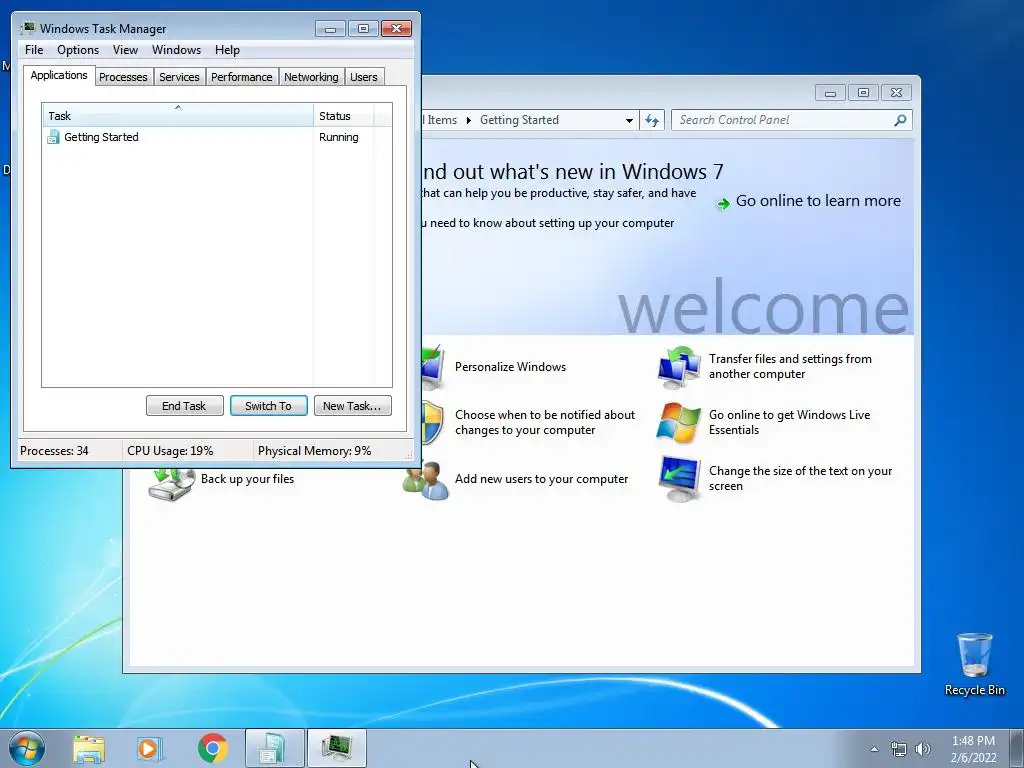Open the File menu in Task Manager

point(34,50)
